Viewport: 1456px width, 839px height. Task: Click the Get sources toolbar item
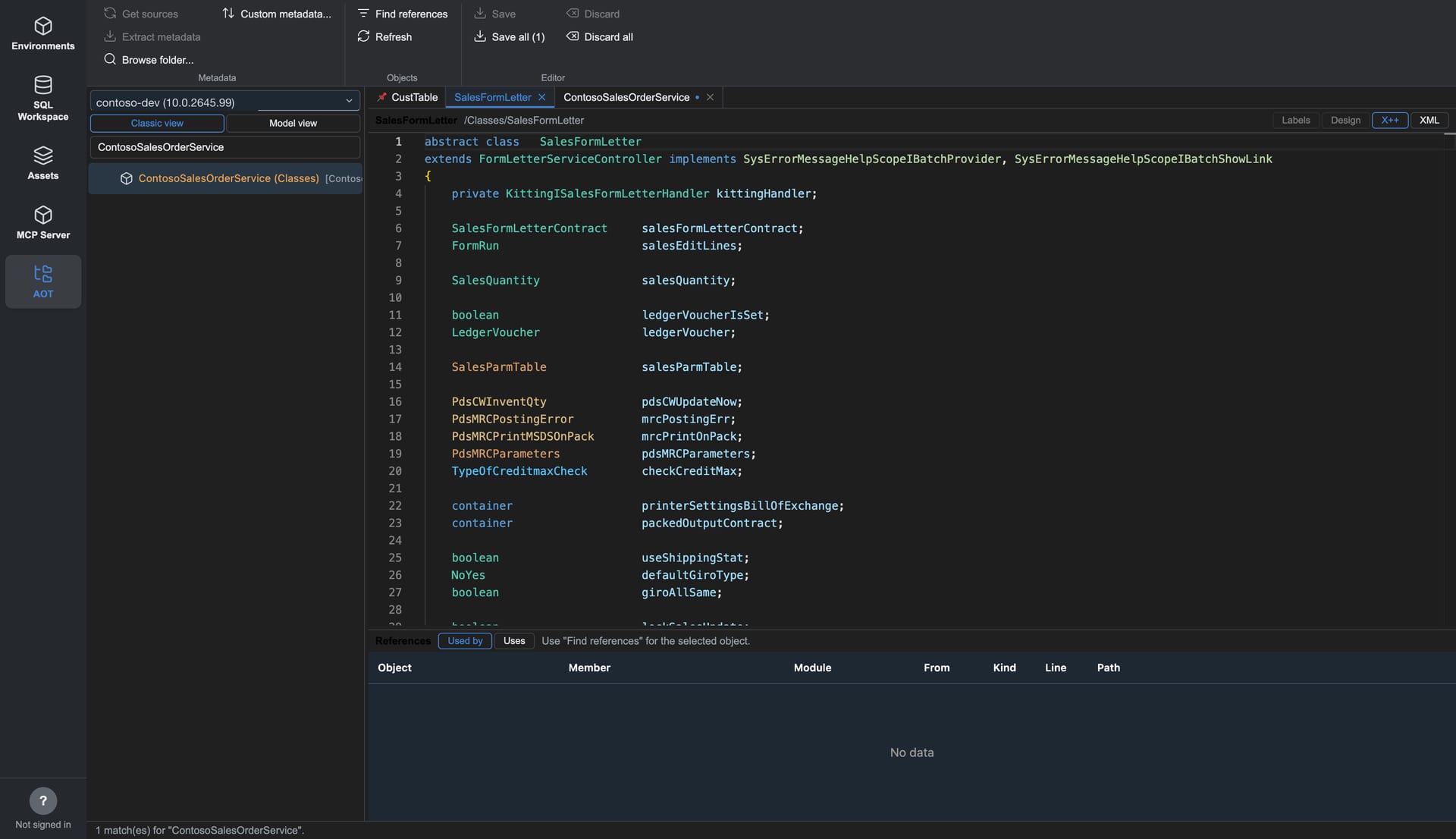141,14
